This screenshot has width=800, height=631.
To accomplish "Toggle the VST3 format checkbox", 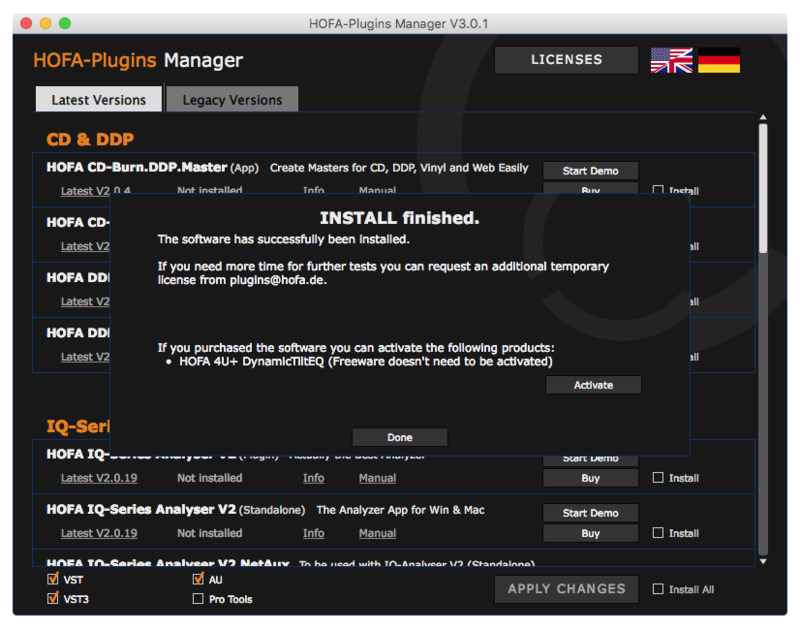I will click(53, 598).
